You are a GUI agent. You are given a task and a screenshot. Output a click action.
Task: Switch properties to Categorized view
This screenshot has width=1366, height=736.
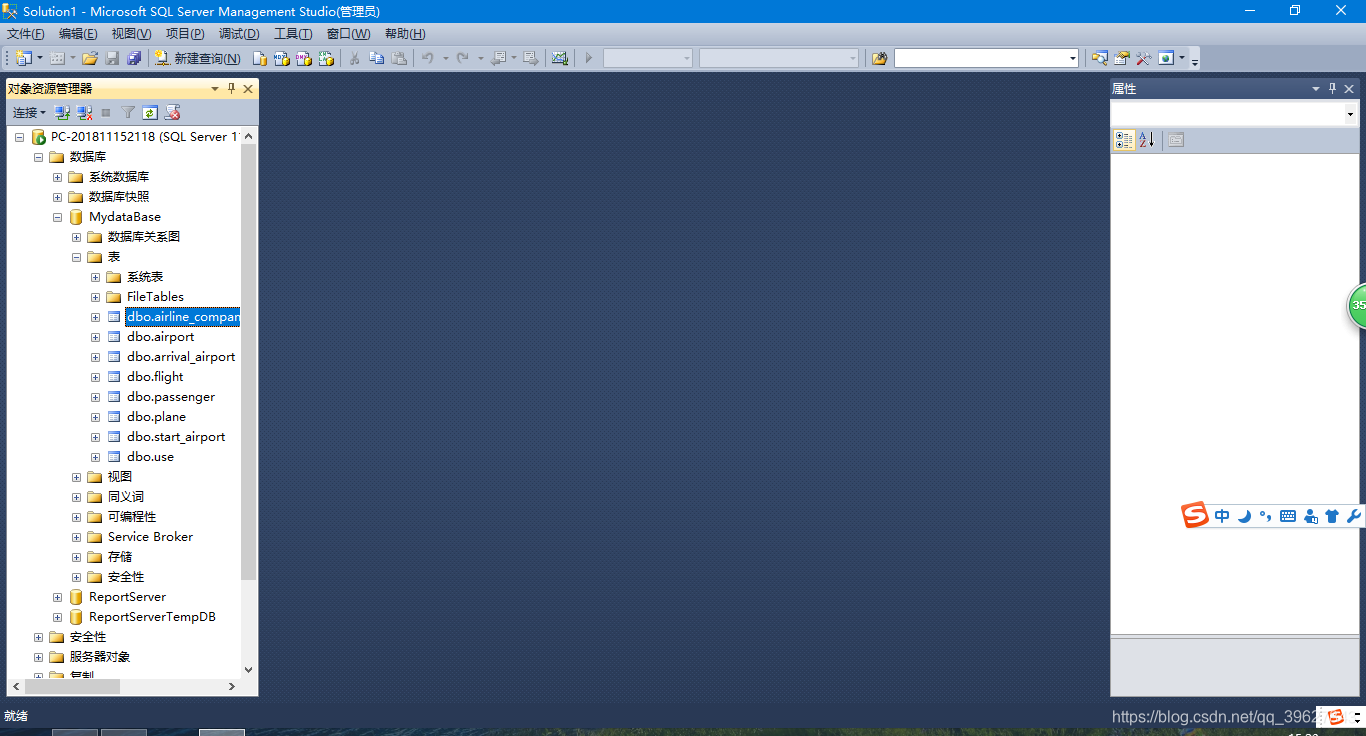[1124, 140]
